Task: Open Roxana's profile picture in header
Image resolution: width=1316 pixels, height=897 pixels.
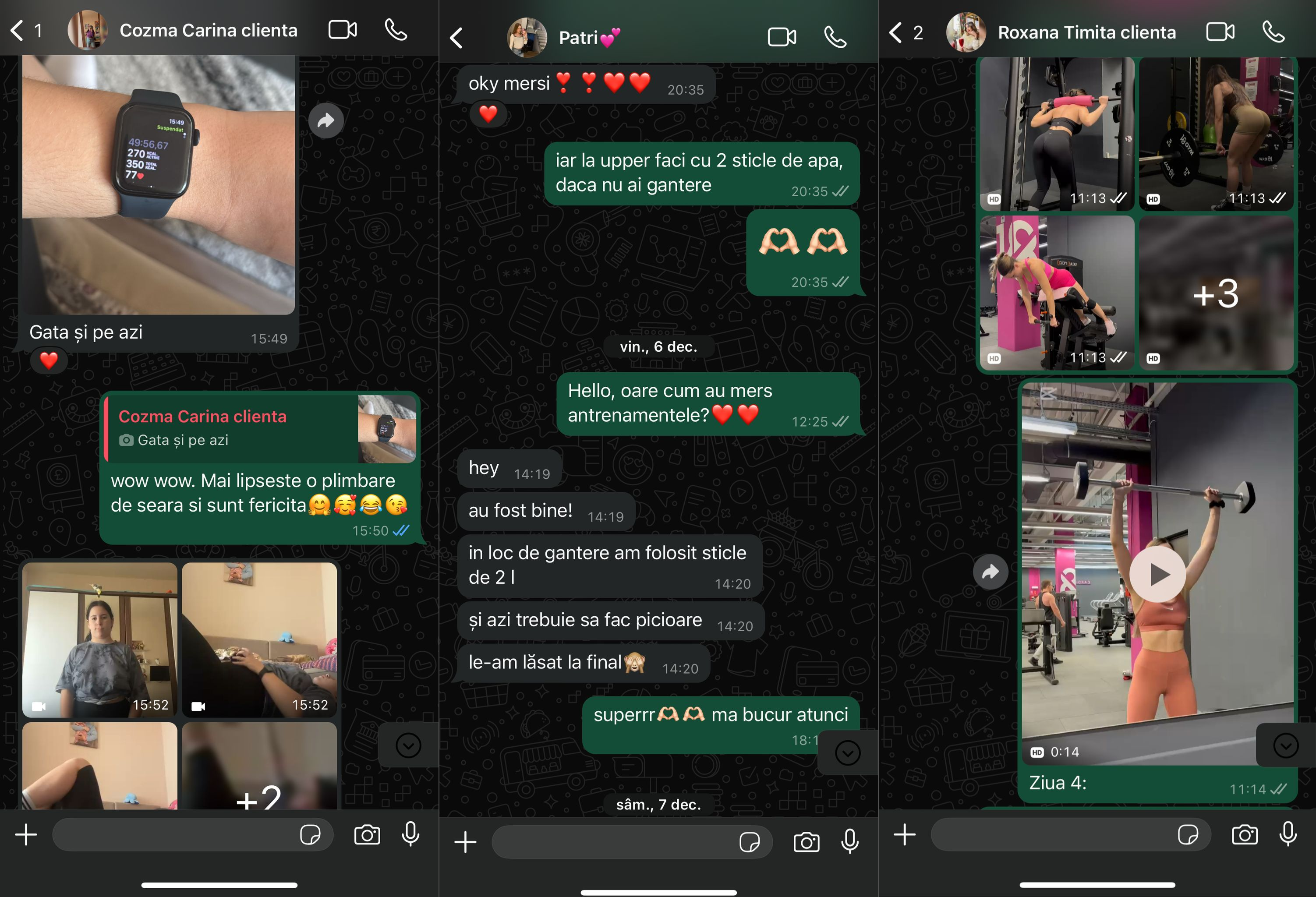Action: (966, 32)
